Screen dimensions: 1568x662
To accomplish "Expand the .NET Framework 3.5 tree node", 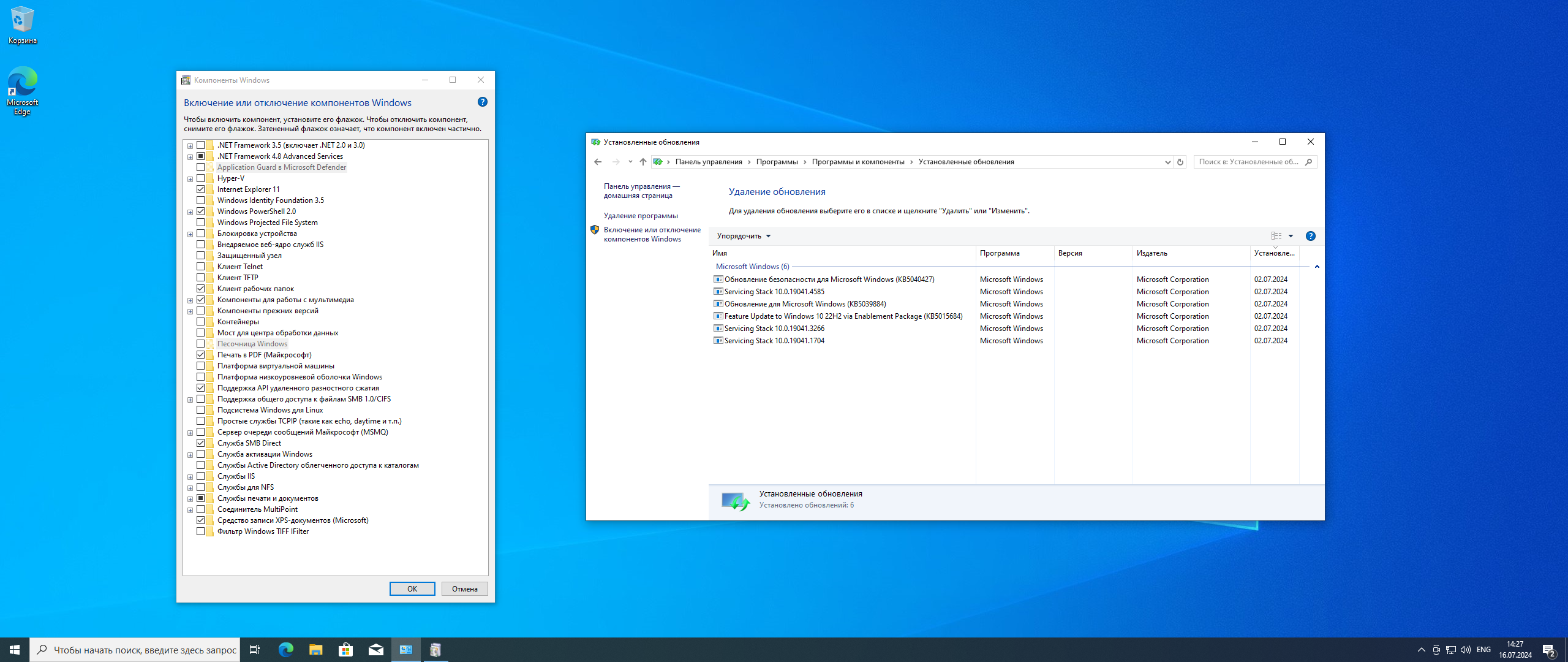I will pos(190,146).
